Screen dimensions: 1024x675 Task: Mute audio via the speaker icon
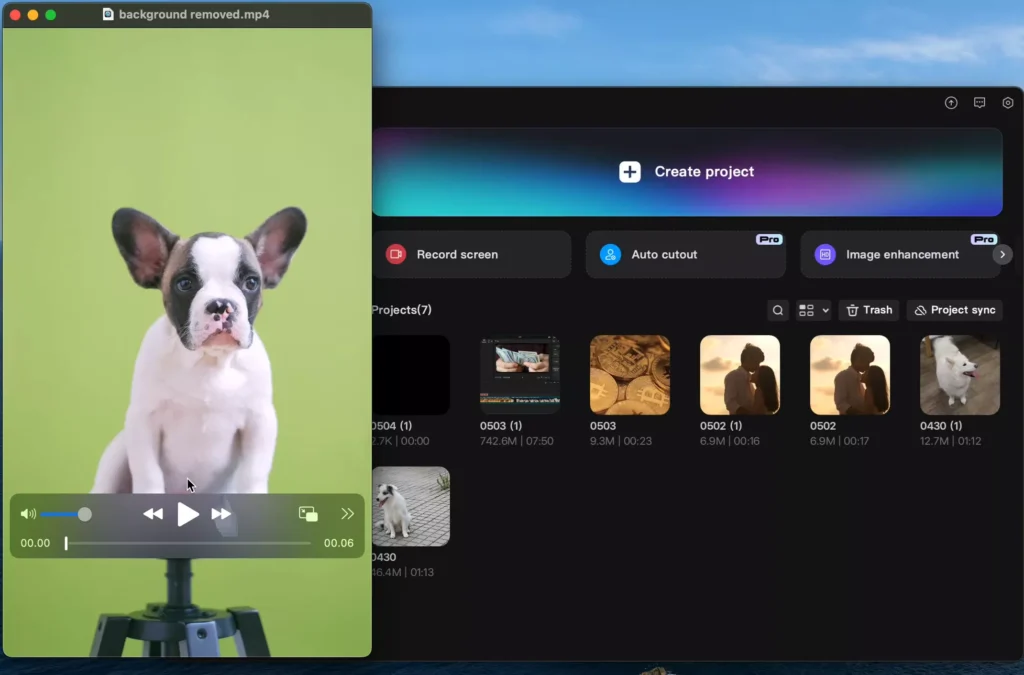28,514
